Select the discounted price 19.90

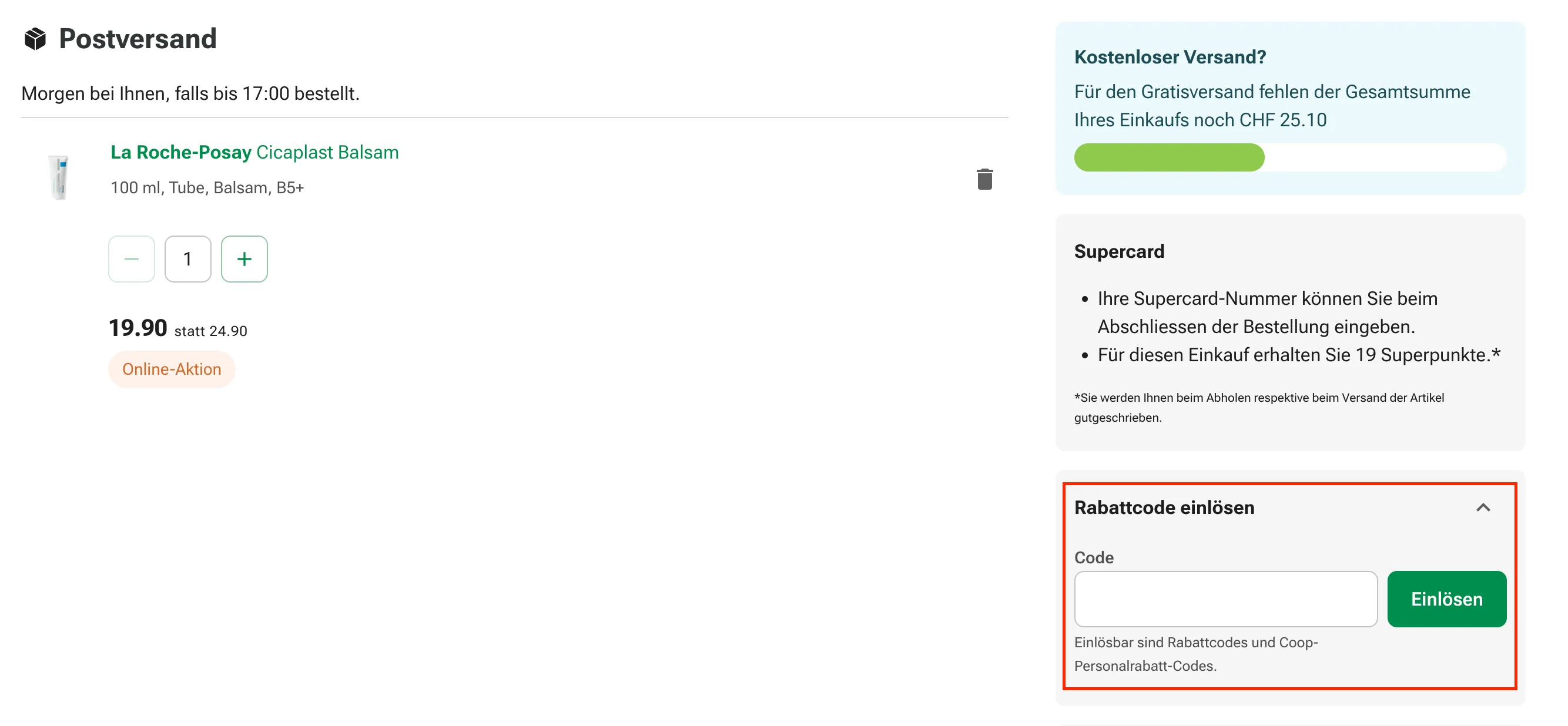pos(136,327)
